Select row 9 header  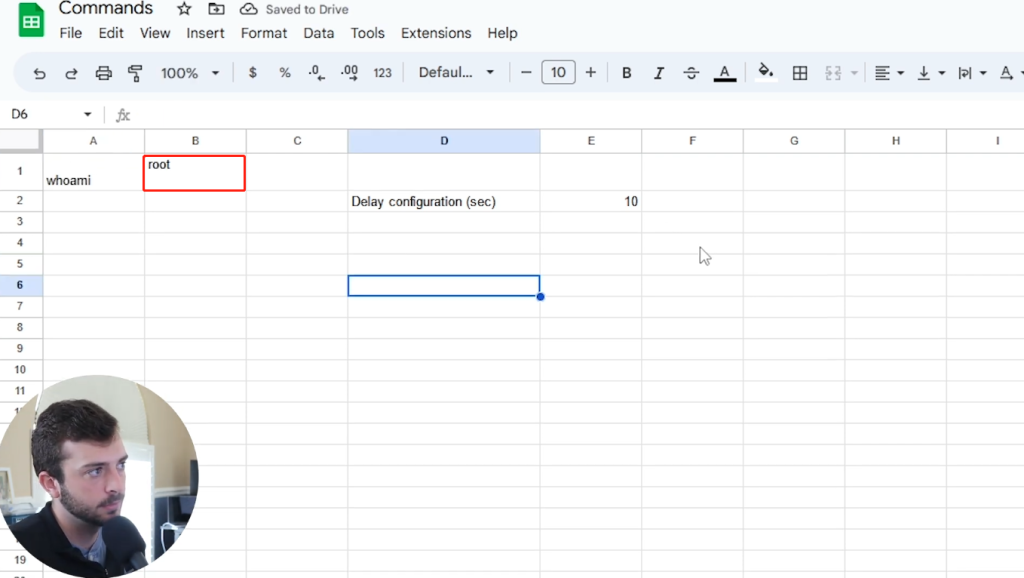click(x=20, y=349)
